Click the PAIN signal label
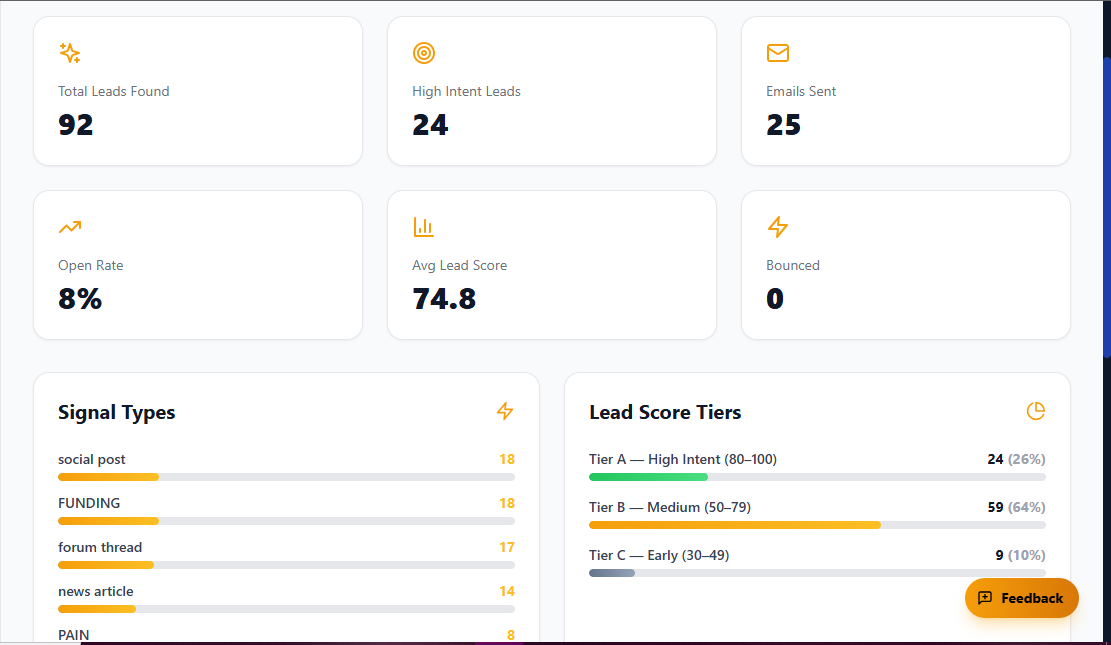The width and height of the screenshot is (1111, 645). click(73, 634)
